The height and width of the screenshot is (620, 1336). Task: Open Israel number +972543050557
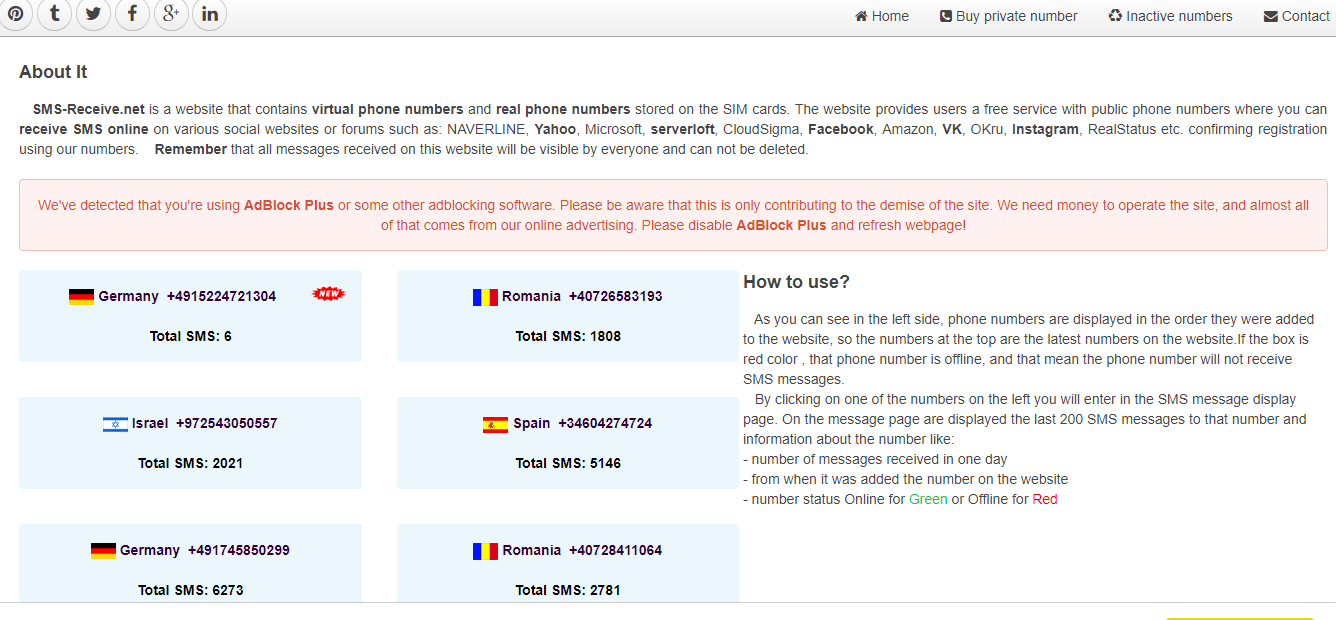[226, 424]
